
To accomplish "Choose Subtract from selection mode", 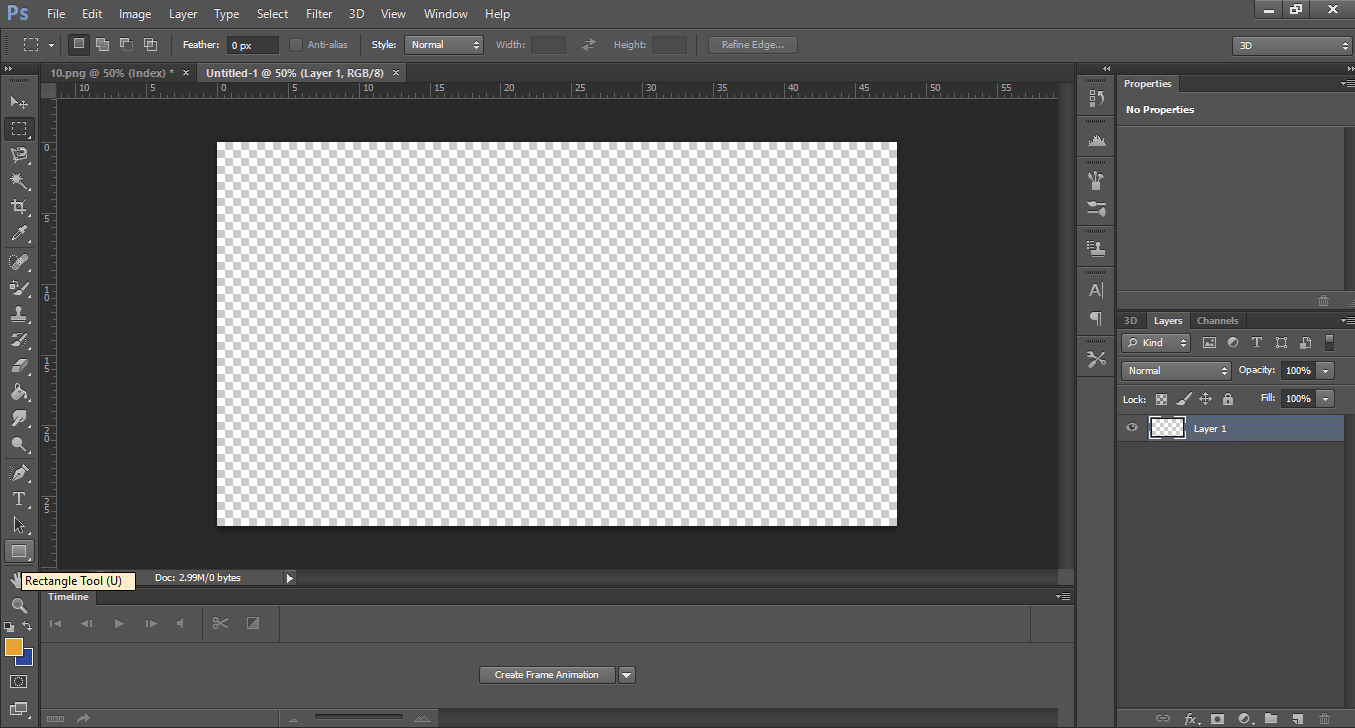I will click(126, 45).
